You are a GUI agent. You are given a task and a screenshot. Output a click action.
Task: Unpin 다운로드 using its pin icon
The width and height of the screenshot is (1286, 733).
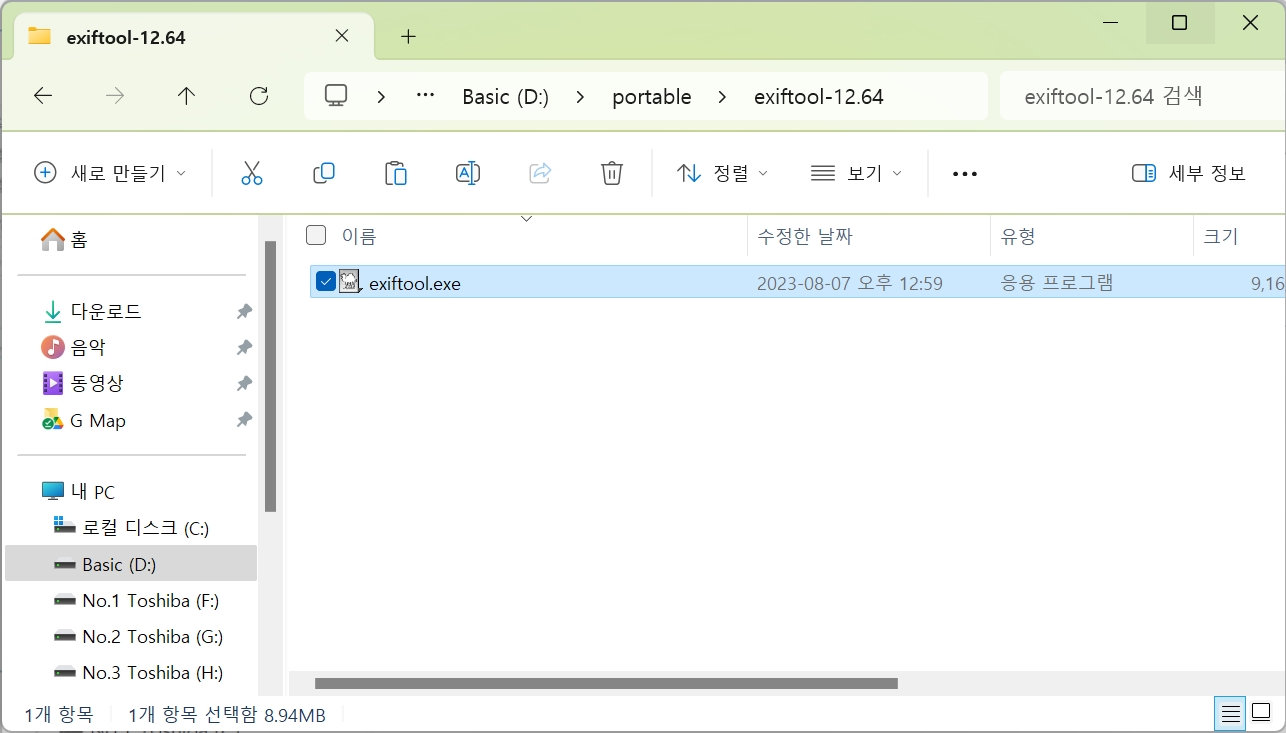244,312
